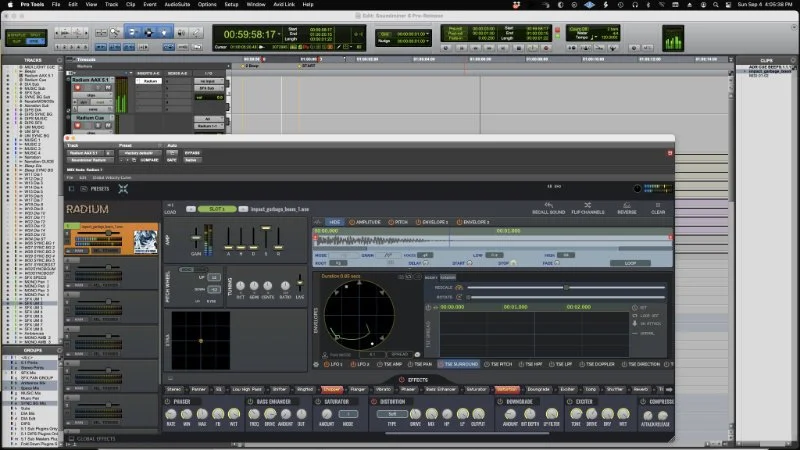The image size is (800, 450).
Task: Click the Amp Gain fader
Action: coord(195,238)
